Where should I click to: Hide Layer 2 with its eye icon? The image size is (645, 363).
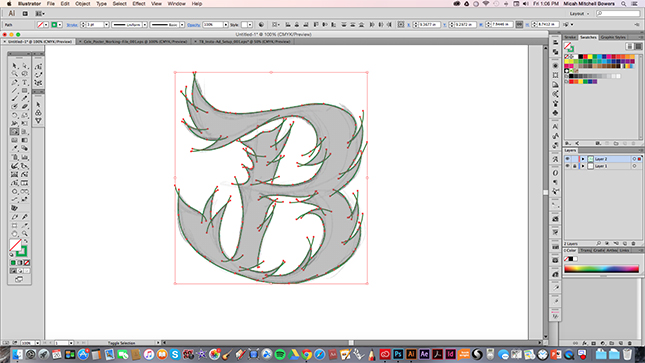568,159
